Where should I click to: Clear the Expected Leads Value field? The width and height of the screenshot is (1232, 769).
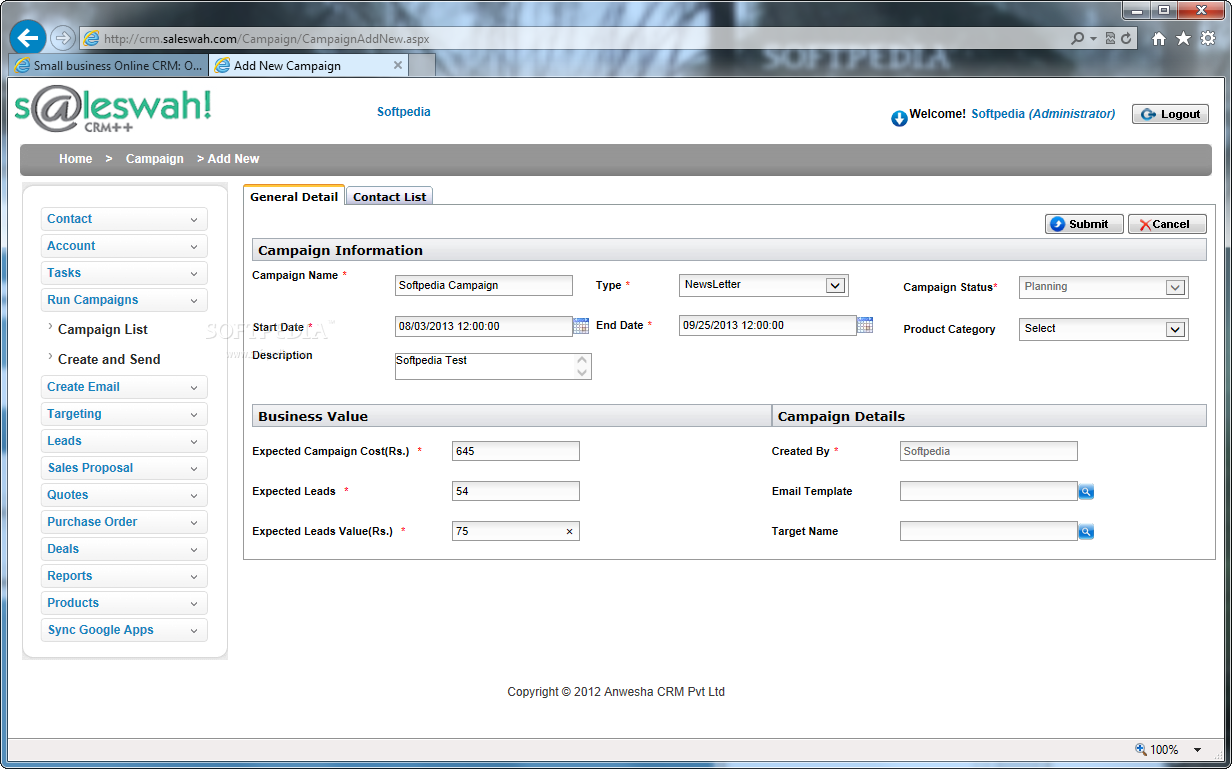pyautogui.click(x=570, y=532)
